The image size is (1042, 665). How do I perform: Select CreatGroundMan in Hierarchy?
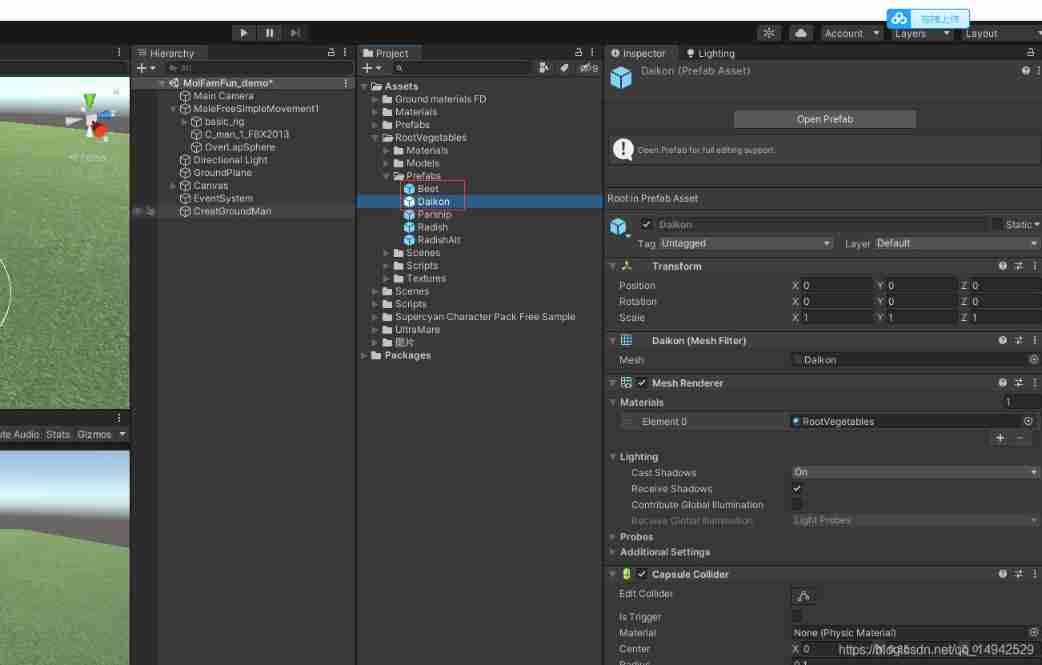coord(232,211)
